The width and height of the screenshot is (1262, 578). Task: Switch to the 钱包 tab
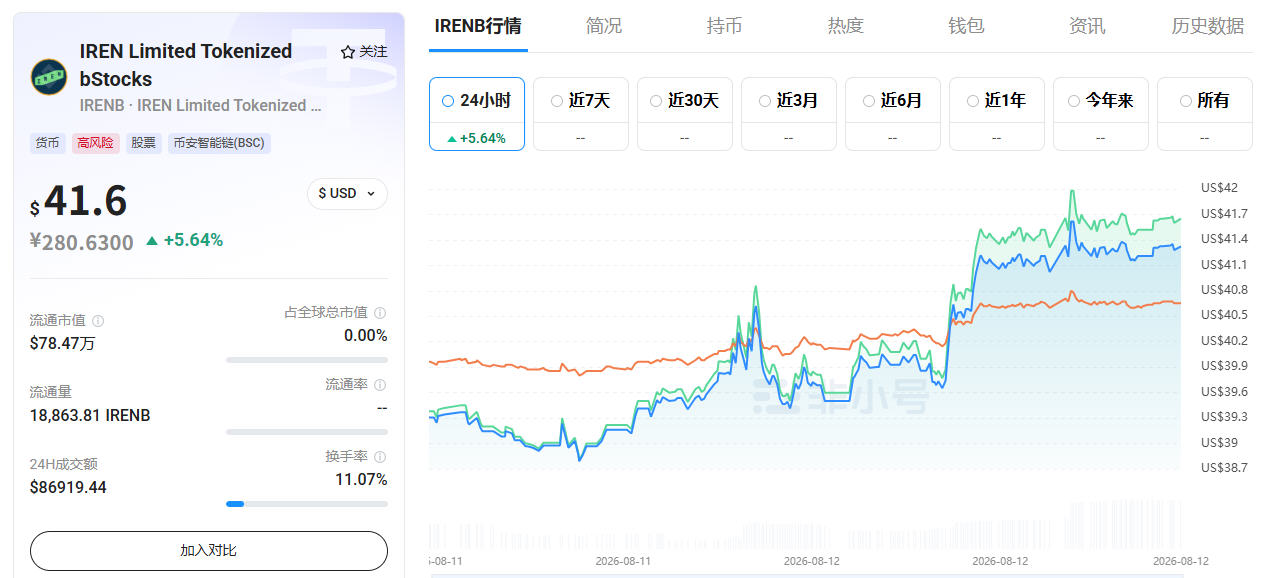click(966, 26)
